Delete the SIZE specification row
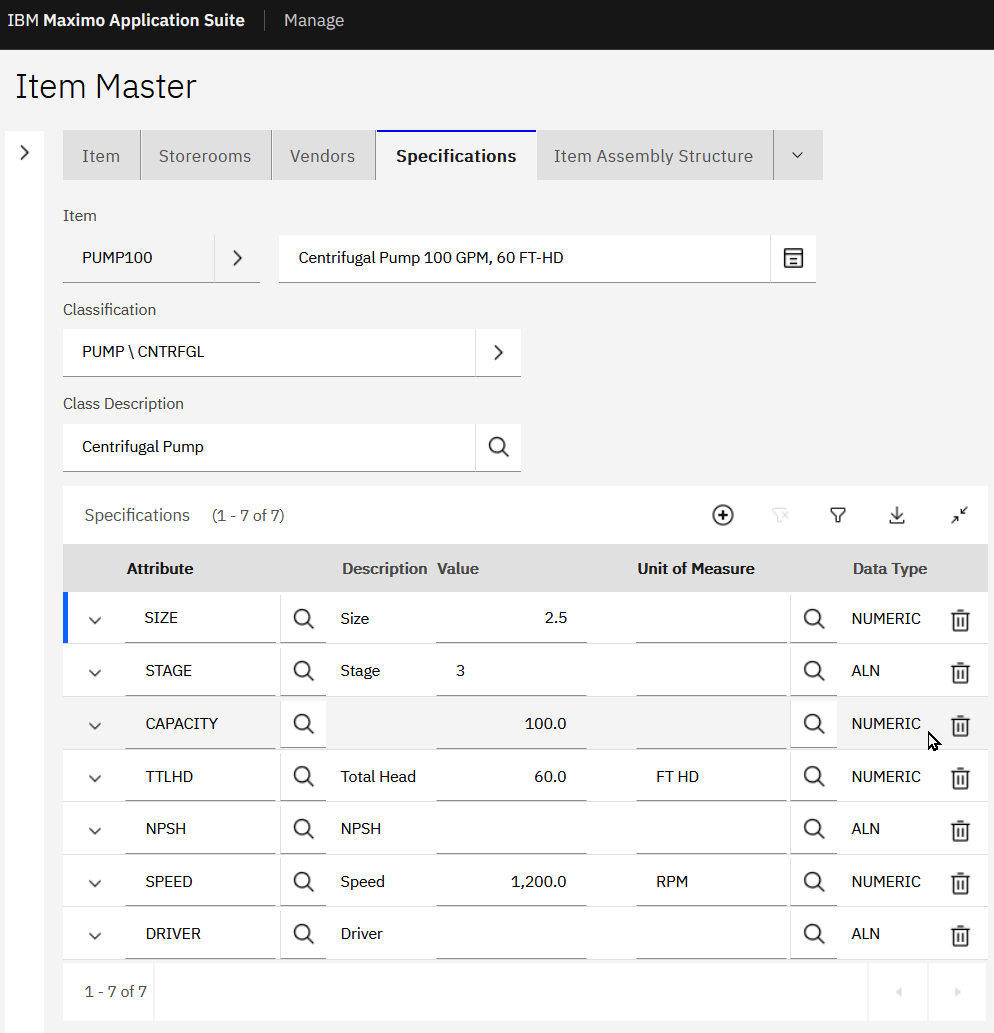Viewport: 994px width, 1033px height. point(960,620)
